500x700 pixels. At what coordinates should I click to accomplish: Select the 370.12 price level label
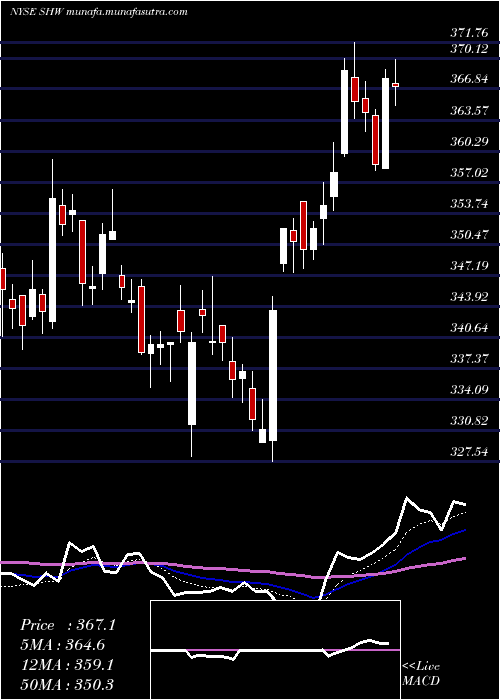(471, 49)
